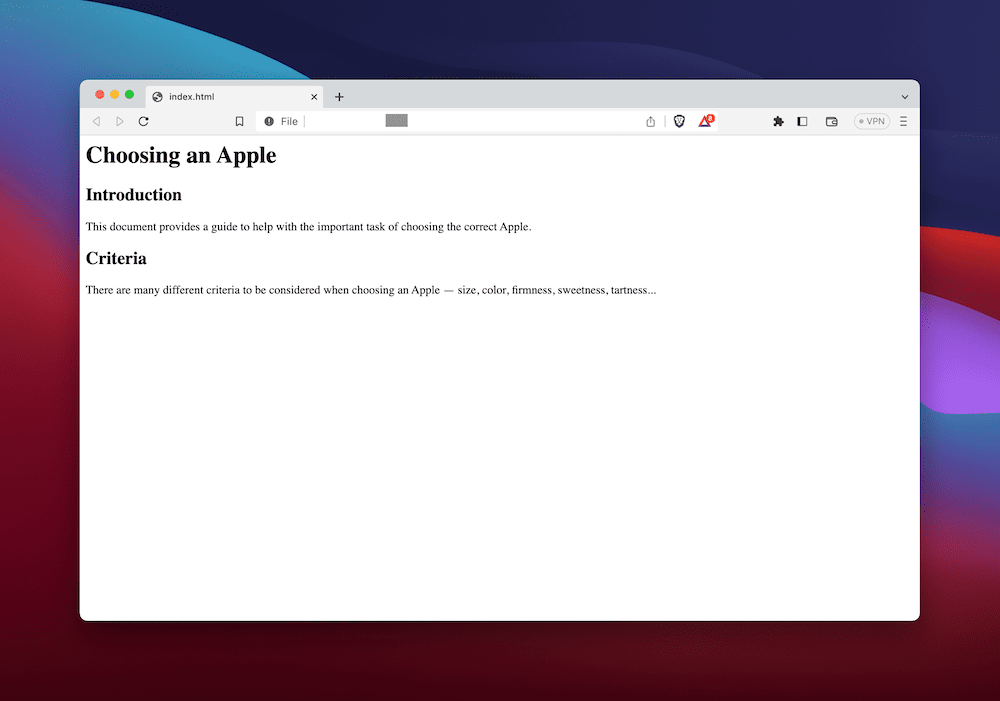Image resolution: width=1000 pixels, height=701 pixels.
Task: Click the back navigation button
Action: tap(96, 121)
